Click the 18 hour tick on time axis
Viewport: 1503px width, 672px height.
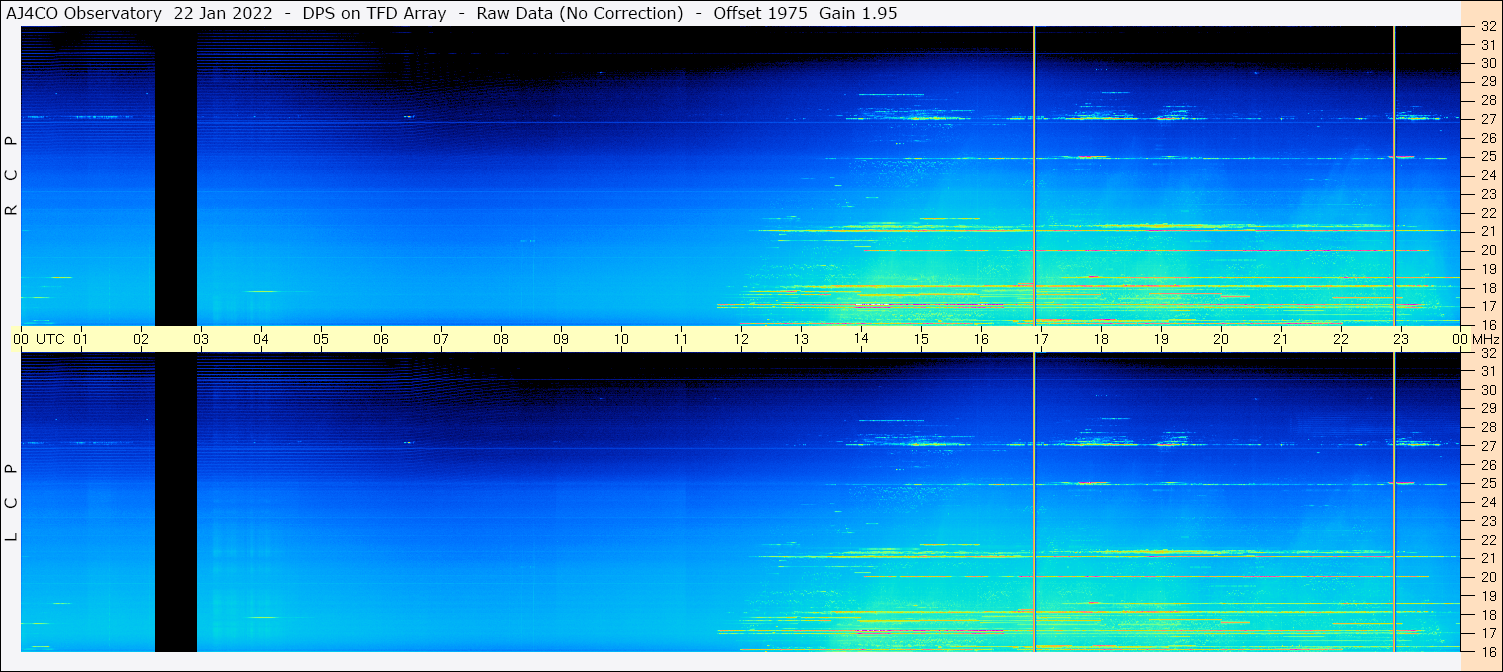pyautogui.click(x=1101, y=339)
